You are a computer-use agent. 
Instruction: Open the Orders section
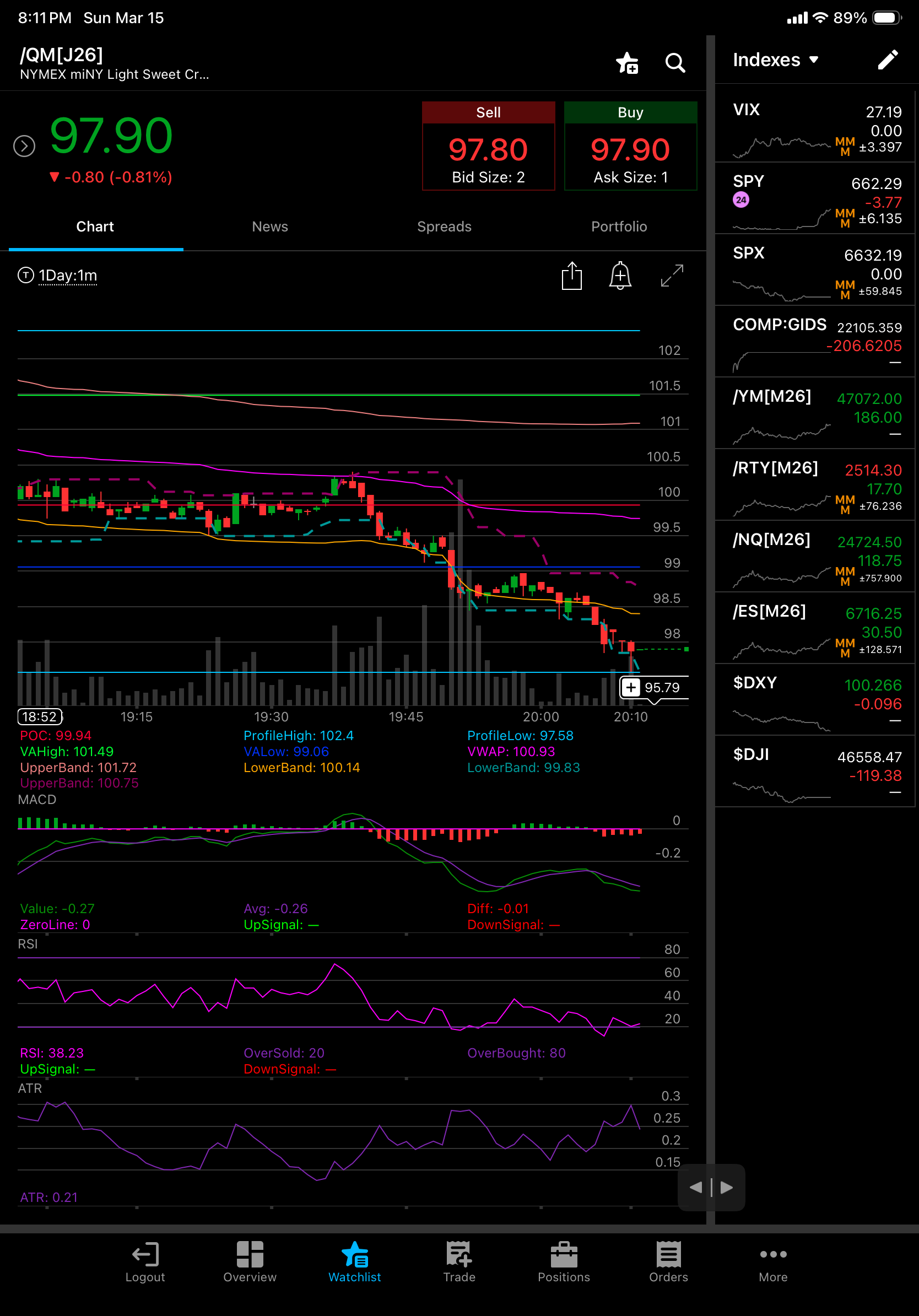(668, 1261)
